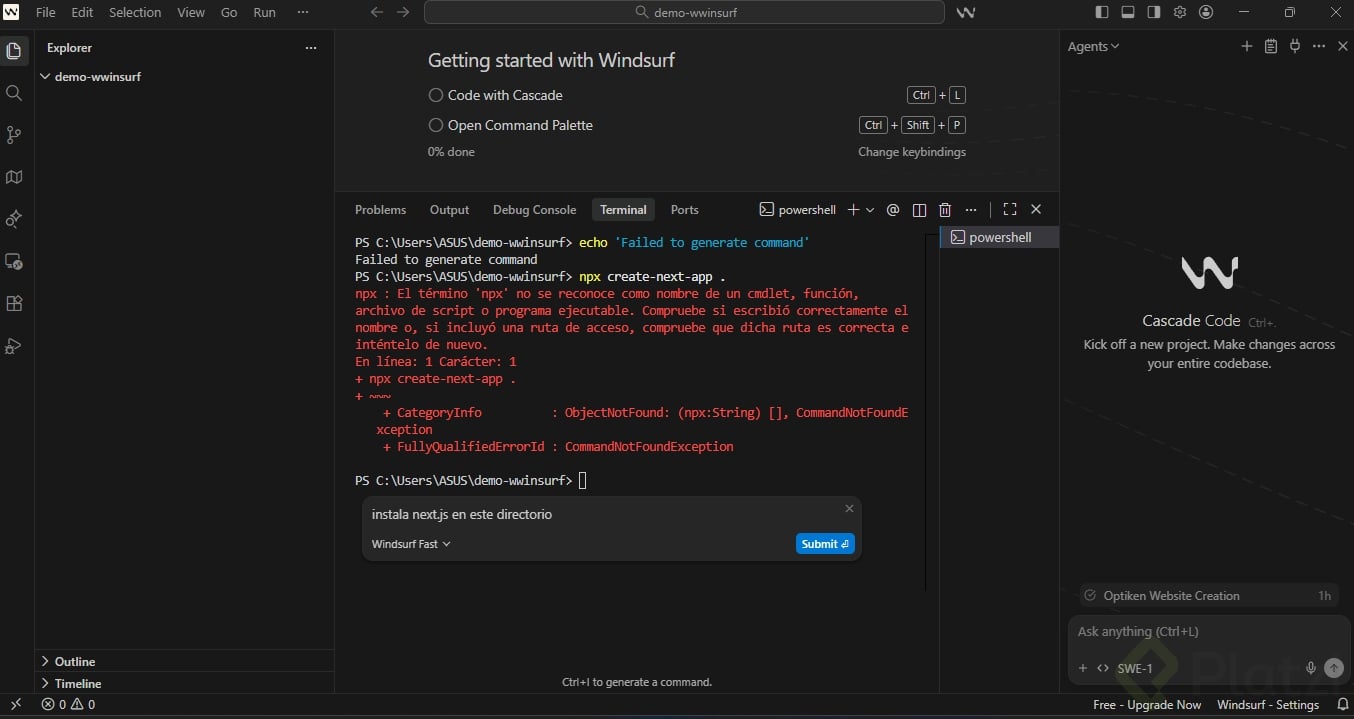The height and width of the screenshot is (719, 1354).
Task: Open Explorer more actions ellipsis
Action: point(311,48)
